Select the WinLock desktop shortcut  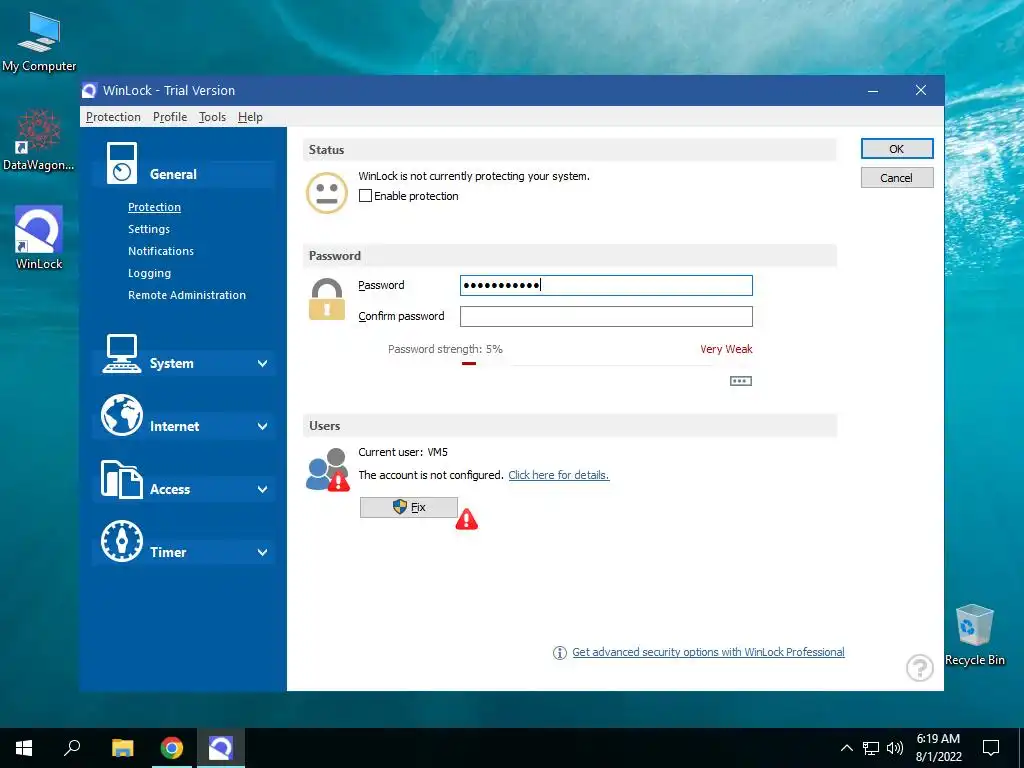point(39,238)
